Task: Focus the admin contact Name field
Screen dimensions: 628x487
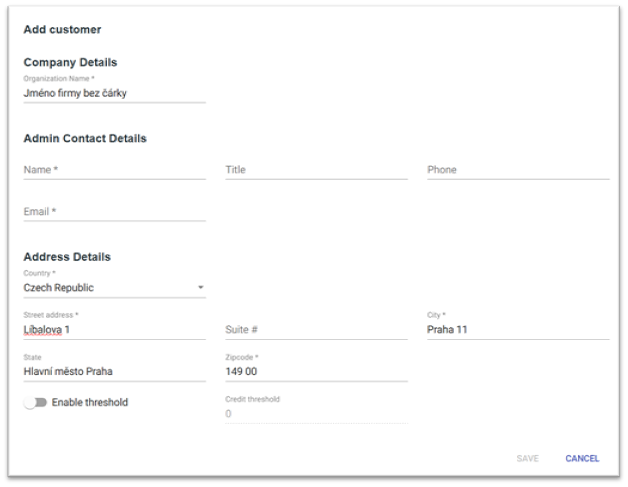Action: click(114, 170)
